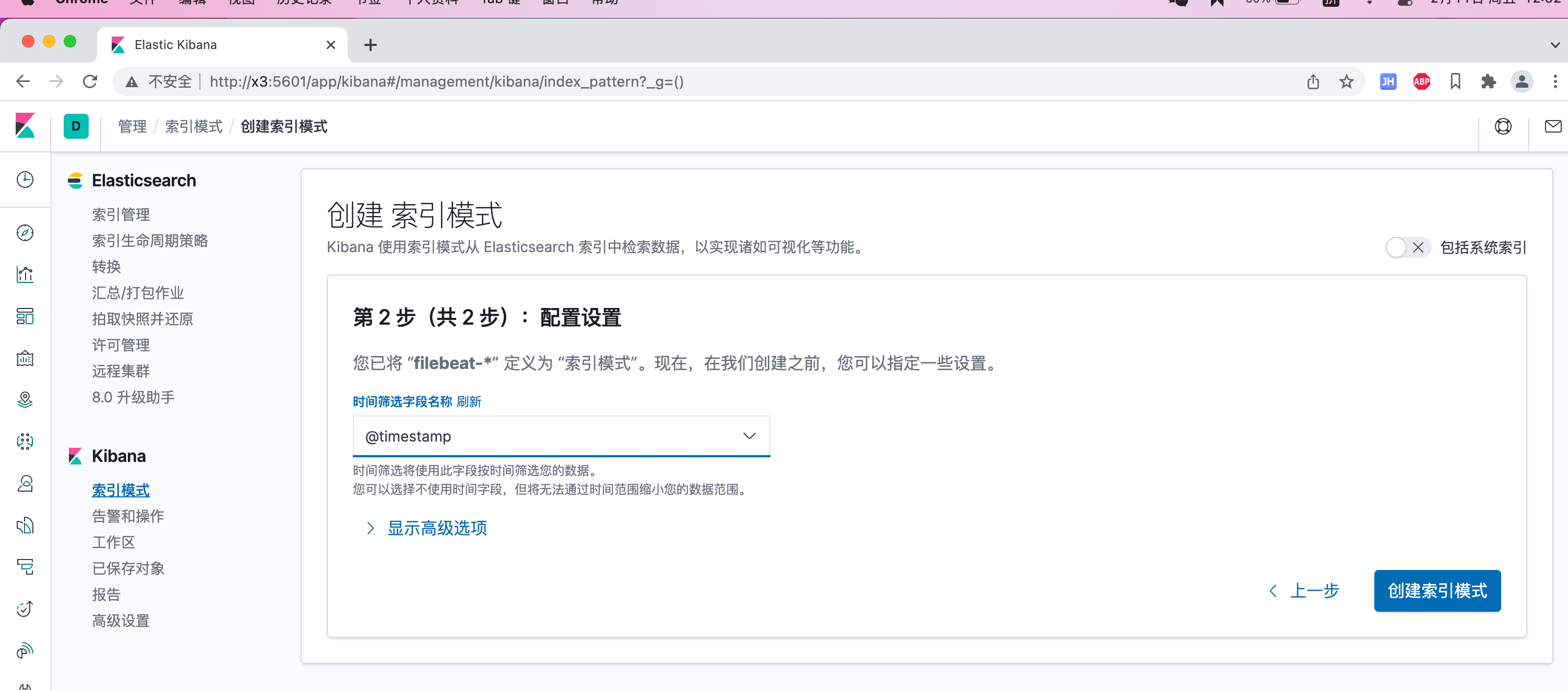1568x690 pixels.
Task: Open 索引管理 in Elasticsearch menu
Action: [121, 214]
